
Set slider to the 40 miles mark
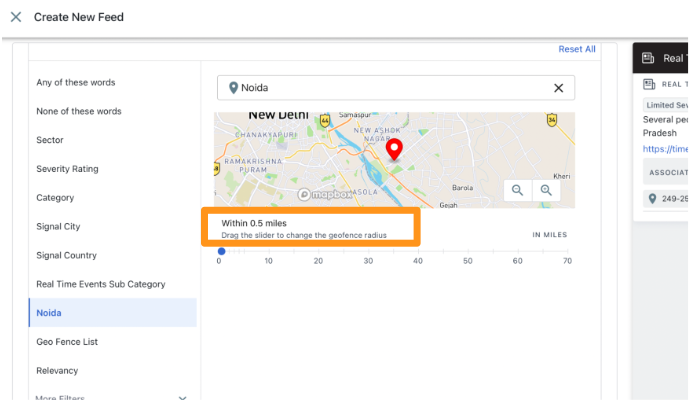pos(418,252)
